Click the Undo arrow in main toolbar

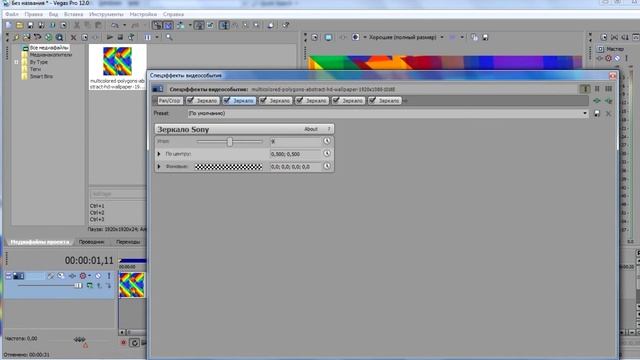(115, 25)
